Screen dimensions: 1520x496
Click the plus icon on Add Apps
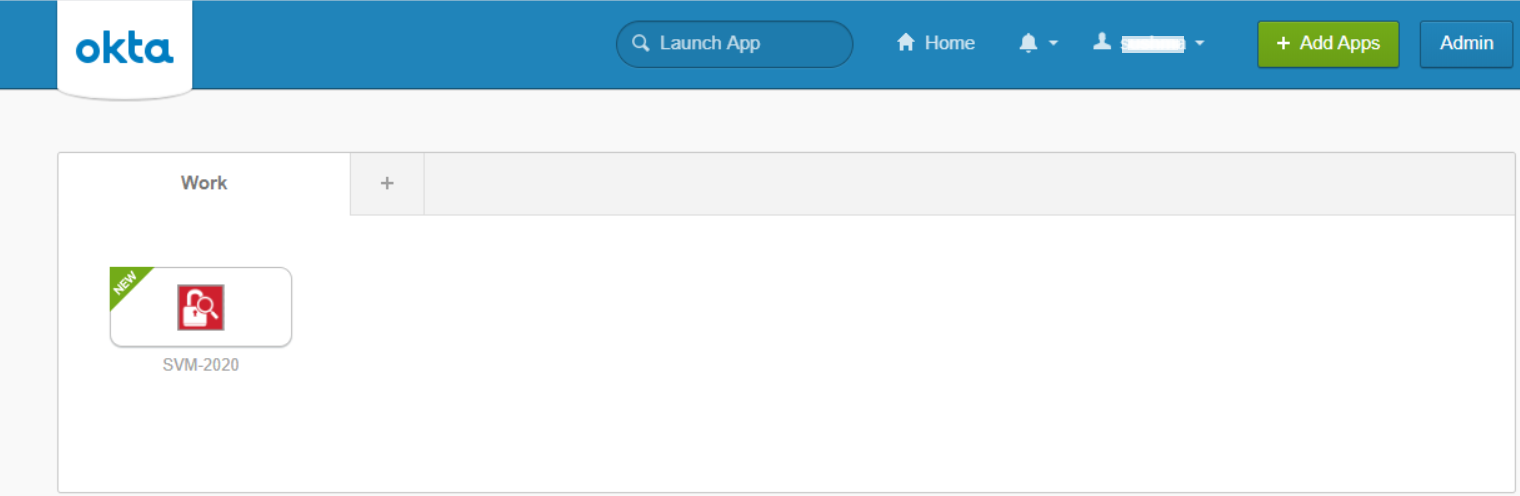click(x=1283, y=44)
